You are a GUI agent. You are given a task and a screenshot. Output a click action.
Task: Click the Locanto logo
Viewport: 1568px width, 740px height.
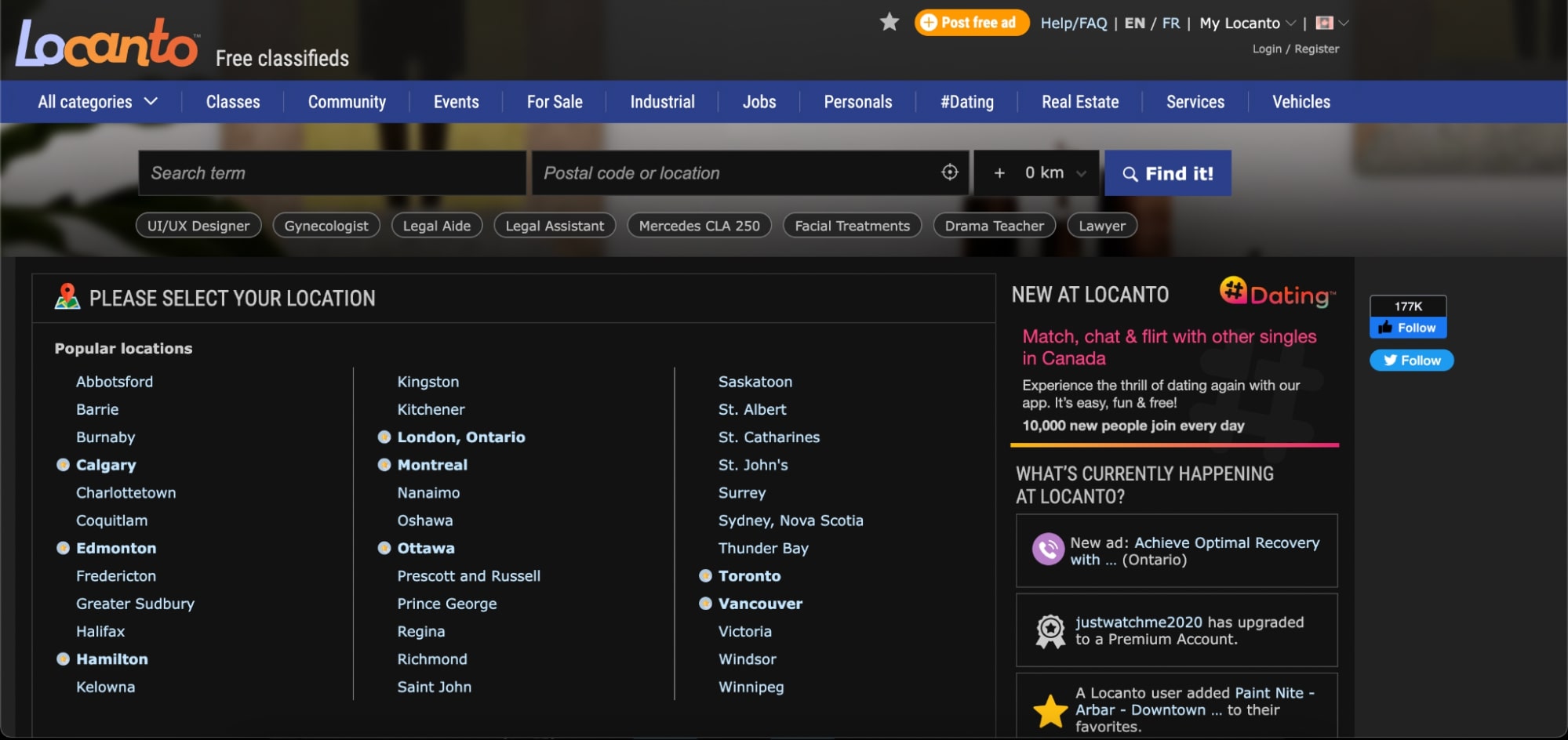pos(107,43)
